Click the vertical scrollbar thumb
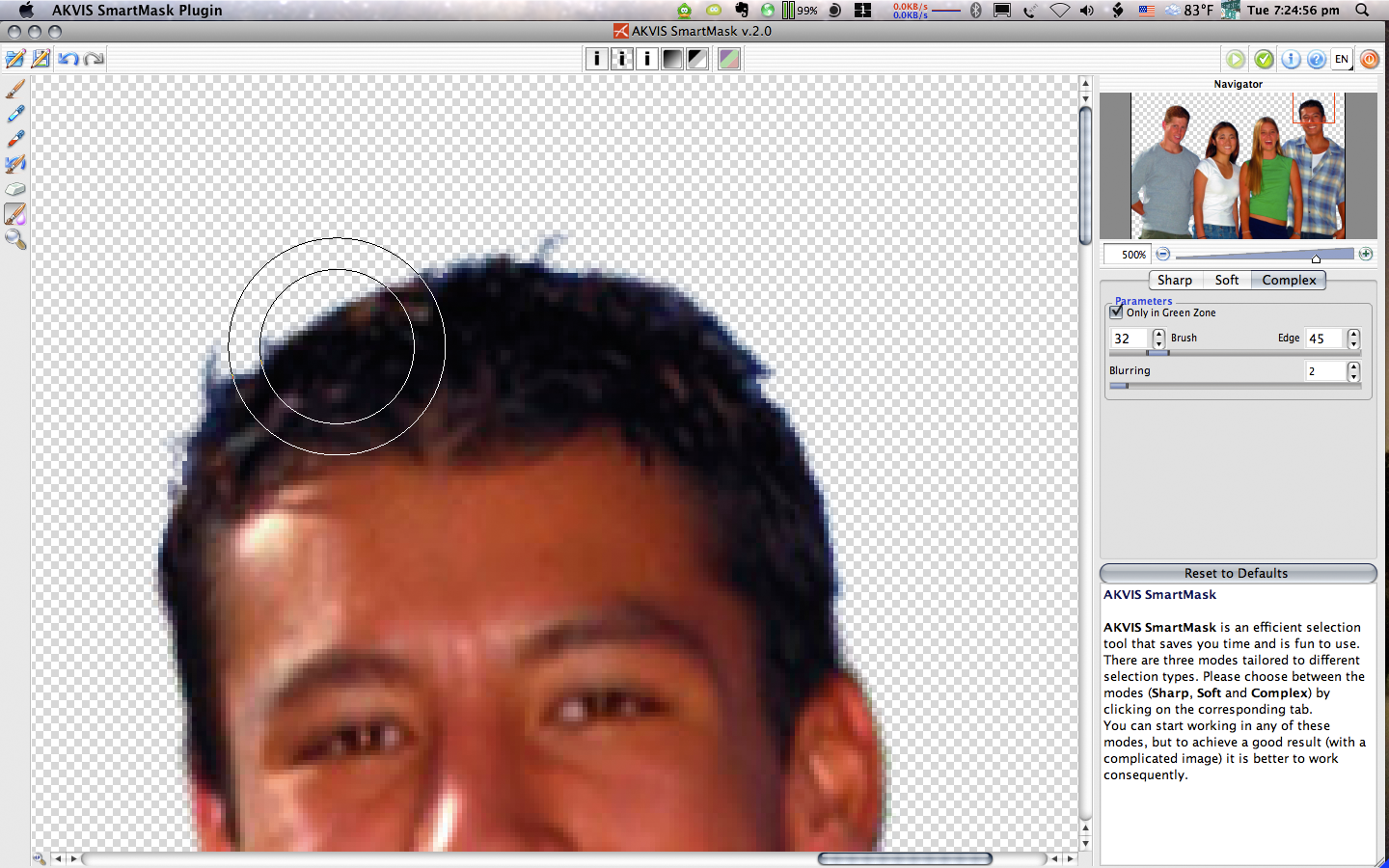The width and height of the screenshot is (1389, 868). pyautogui.click(x=1085, y=176)
